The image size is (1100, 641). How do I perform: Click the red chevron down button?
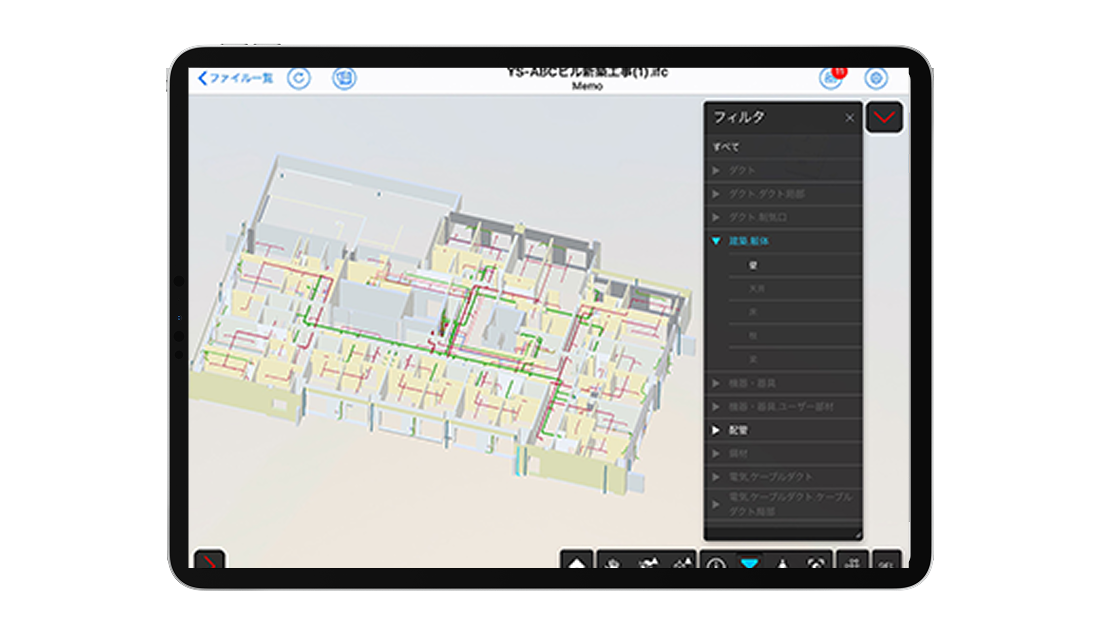click(x=885, y=118)
